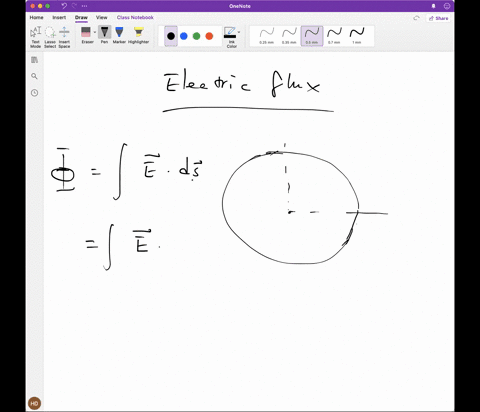This screenshot has height=412, width=480.
Task: Expand the Ink Color dropdown arrow
Action: click(239, 32)
